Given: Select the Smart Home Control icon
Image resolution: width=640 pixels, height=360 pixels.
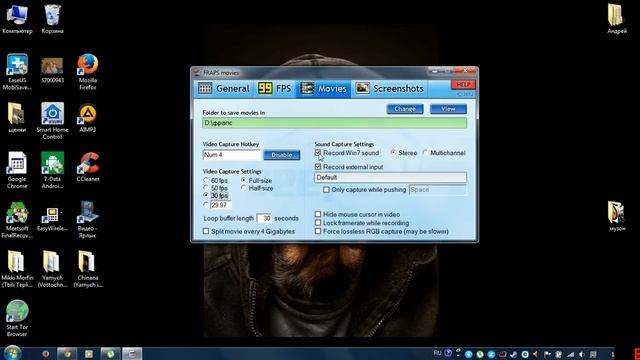Looking at the screenshot, I should [52, 120].
